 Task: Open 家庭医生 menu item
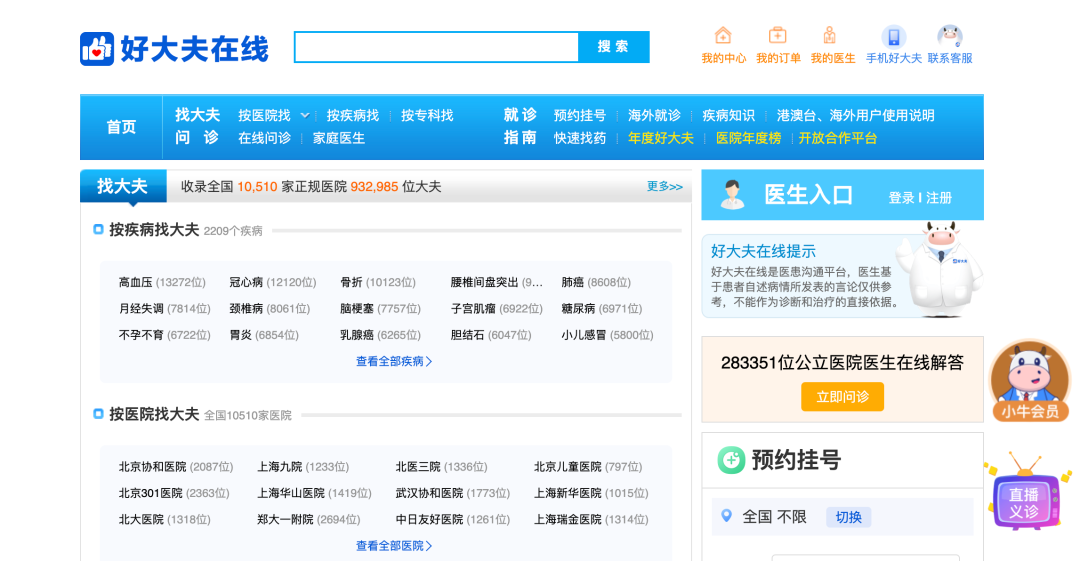tap(339, 138)
